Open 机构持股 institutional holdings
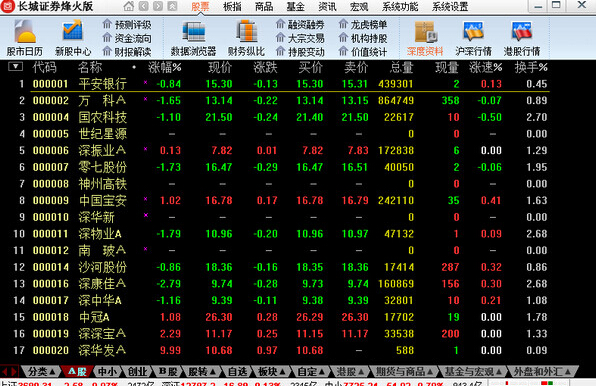596x386 pixels. (363, 38)
